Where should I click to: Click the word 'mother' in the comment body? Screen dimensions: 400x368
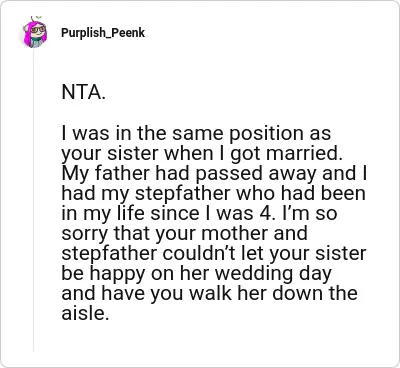coord(235,233)
